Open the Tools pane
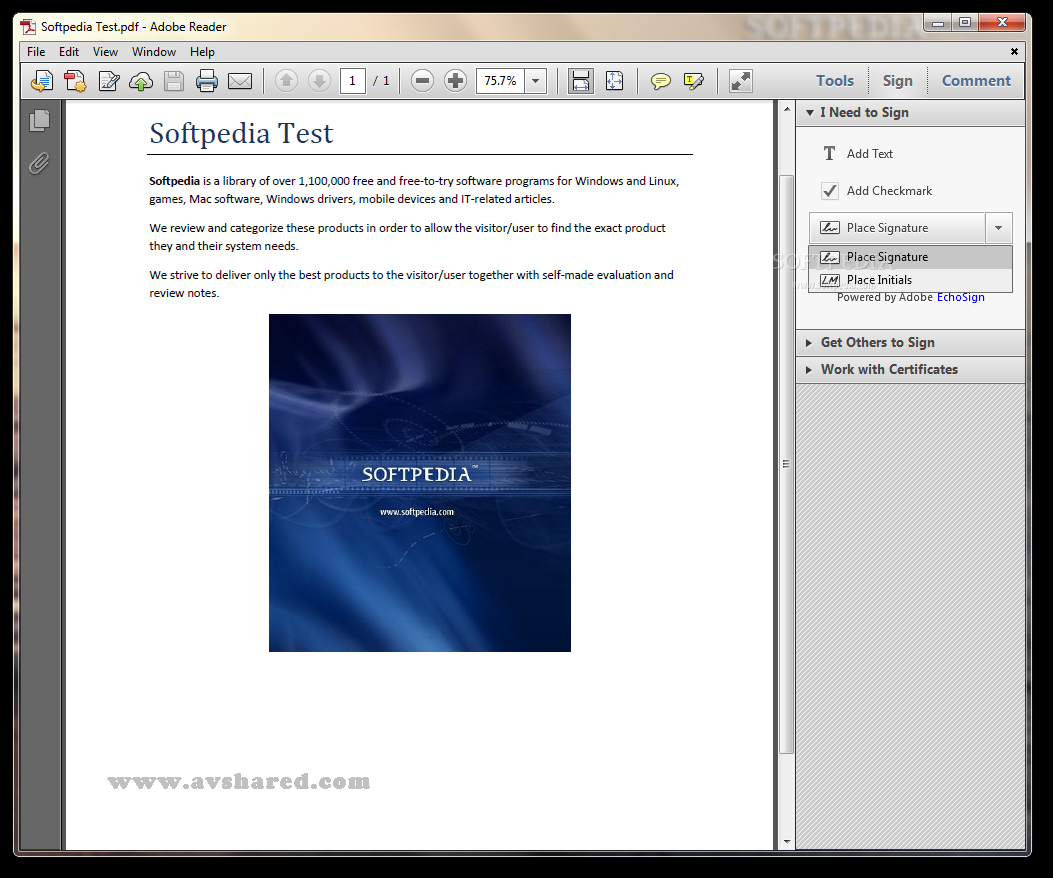1053x878 pixels. point(835,81)
